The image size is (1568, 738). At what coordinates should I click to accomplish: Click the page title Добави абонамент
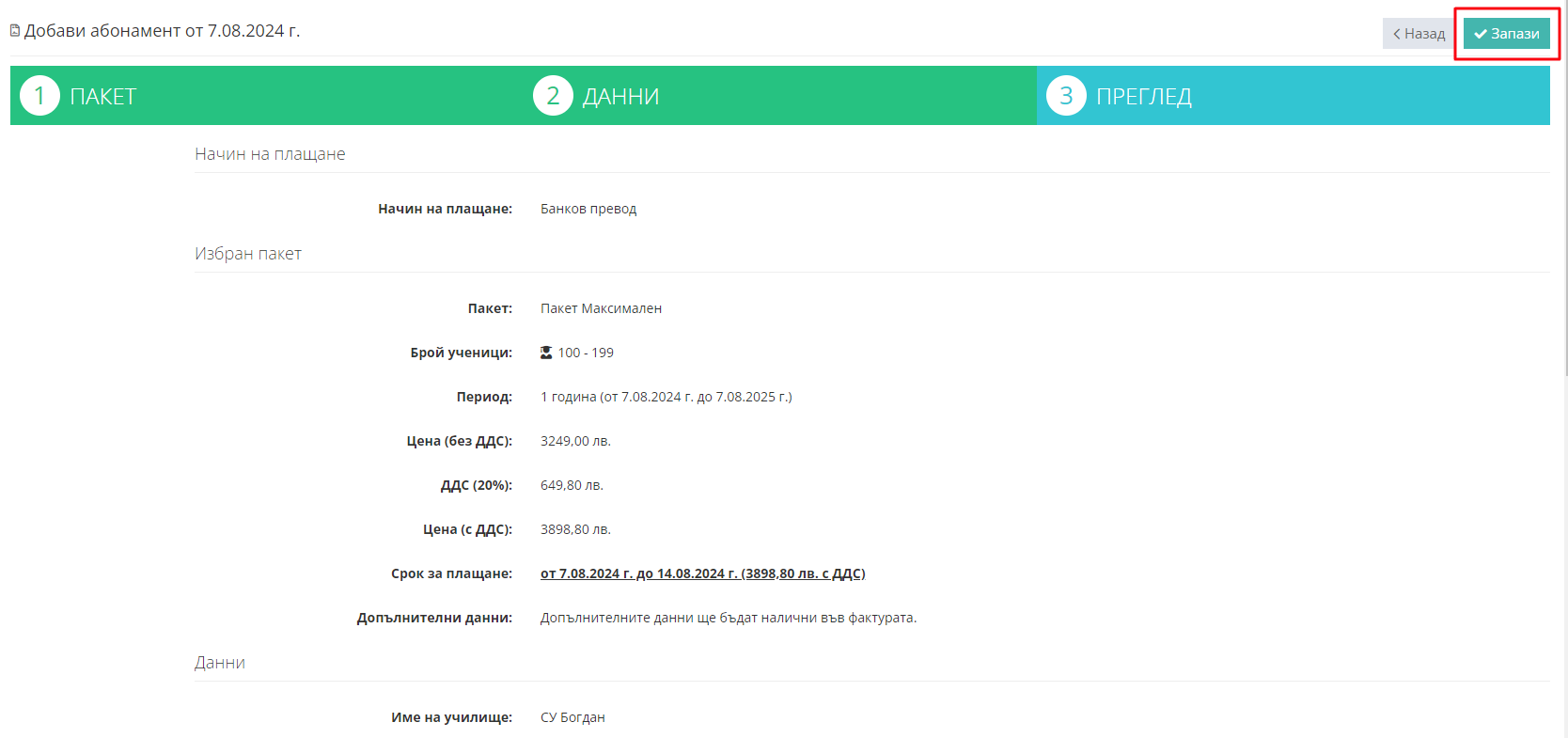click(162, 31)
